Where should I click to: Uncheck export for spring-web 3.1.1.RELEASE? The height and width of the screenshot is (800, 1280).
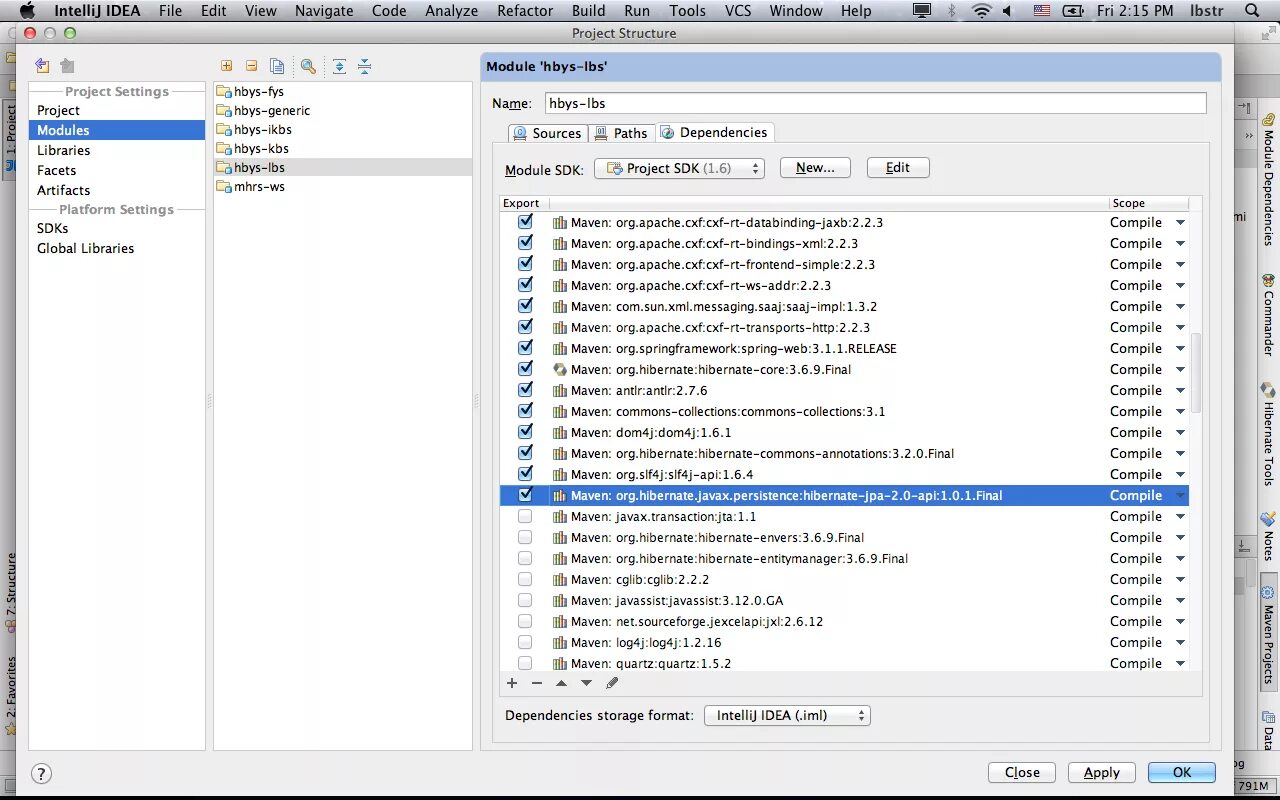coord(525,348)
